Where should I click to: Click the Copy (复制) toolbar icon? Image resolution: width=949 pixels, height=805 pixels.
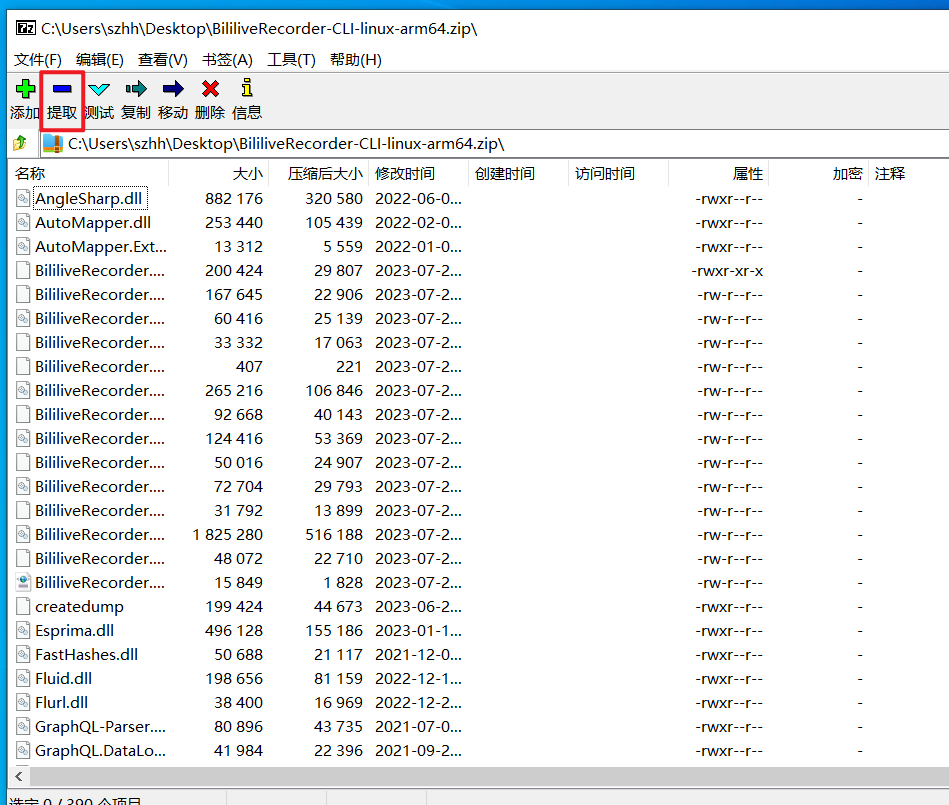tap(136, 89)
